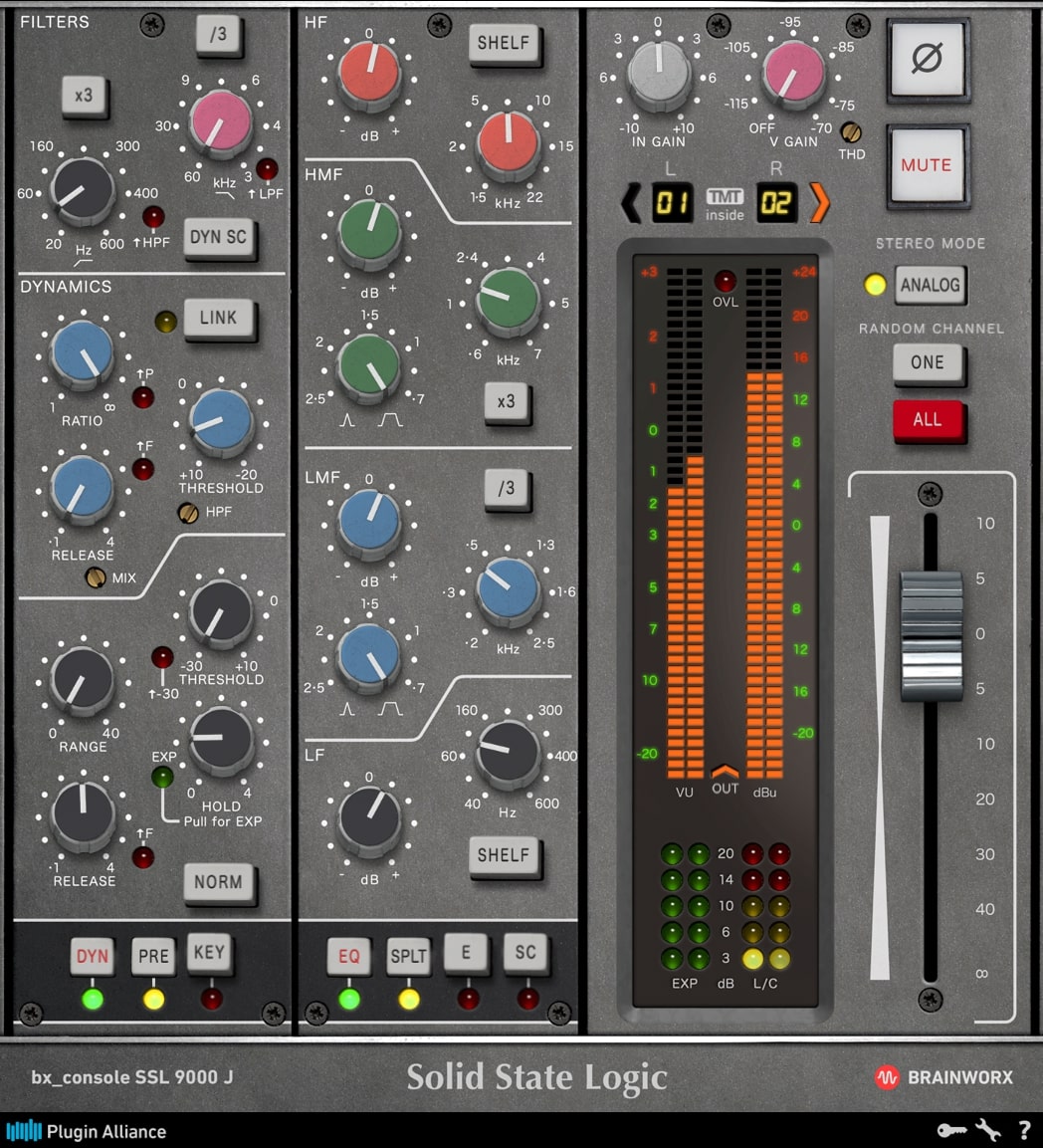Click the Brainworx logo
The height and width of the screenshot is (1148, 1043).
pyautogui.click(x=944, y=1077)
